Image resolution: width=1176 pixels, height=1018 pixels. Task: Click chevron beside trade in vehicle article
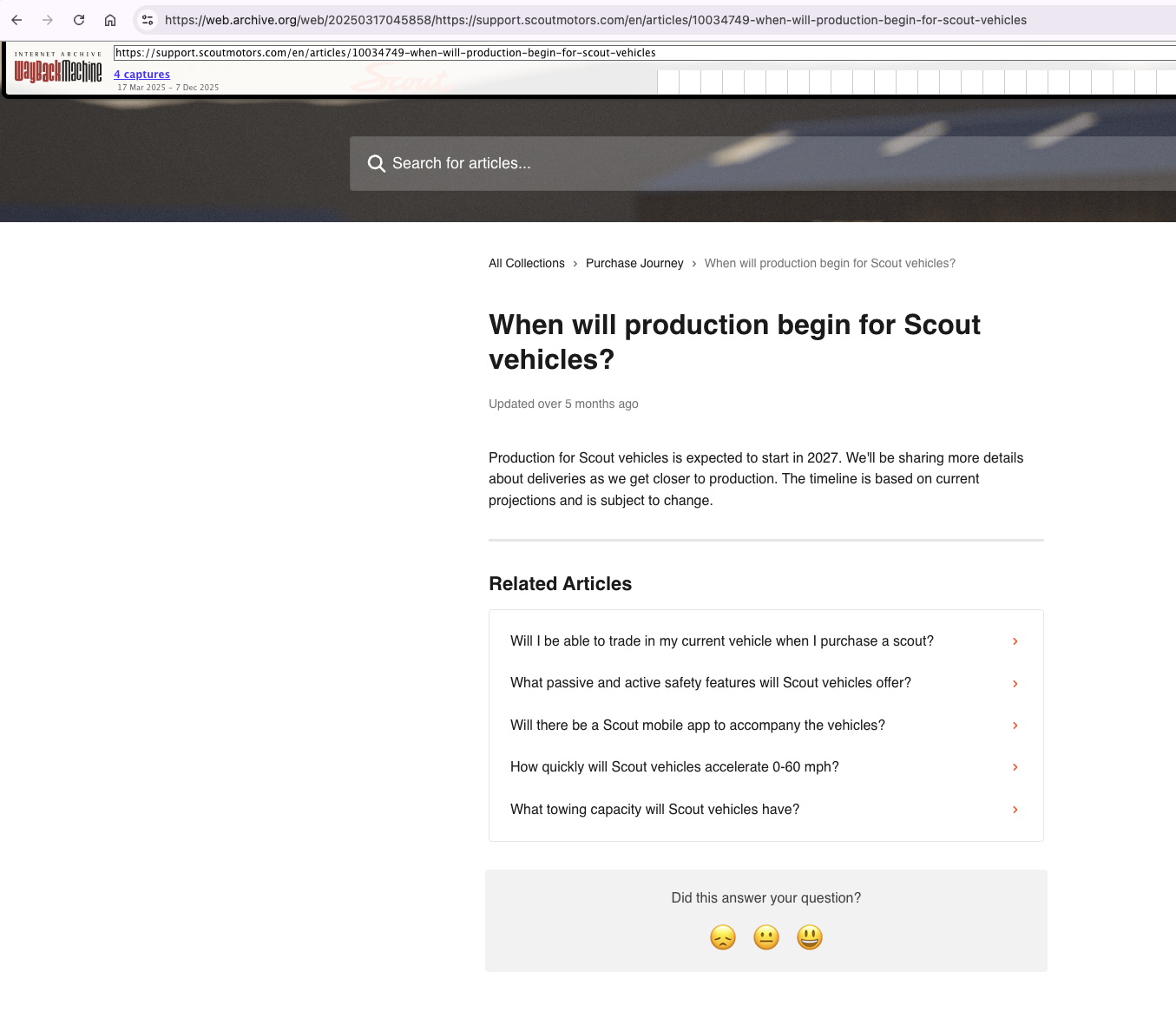point(1015,641)
